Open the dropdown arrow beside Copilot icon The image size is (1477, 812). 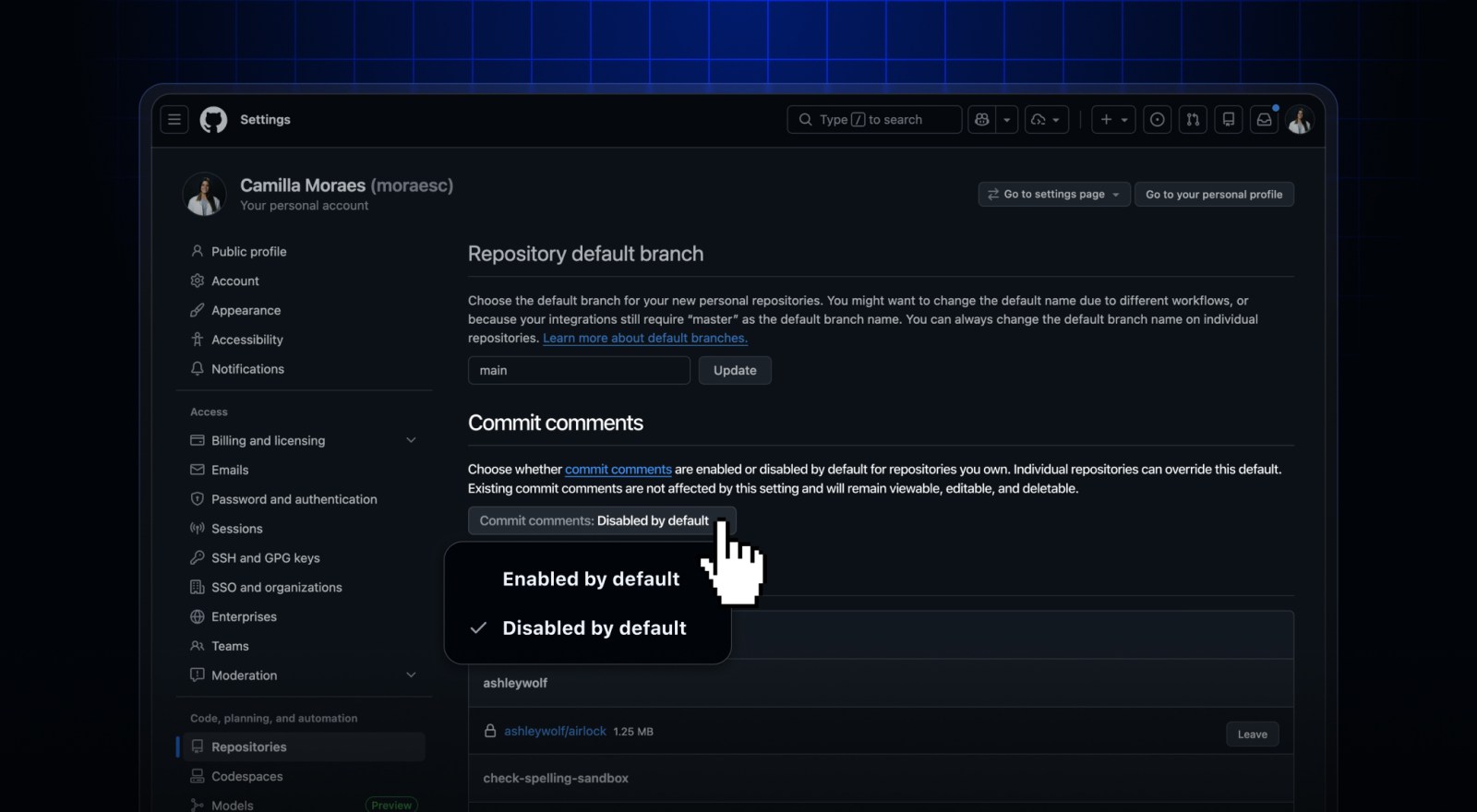pyautogui.click(x=1007, y=120)
